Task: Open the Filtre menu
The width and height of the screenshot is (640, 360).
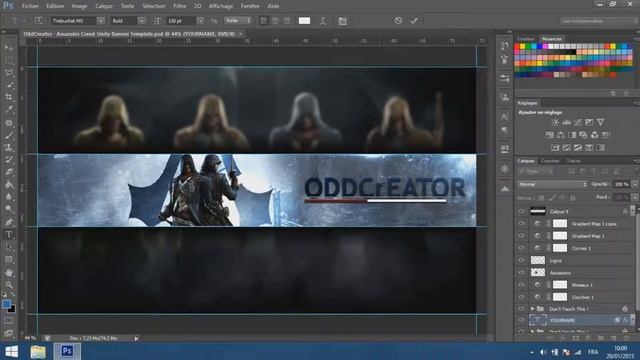Action: tap(180, 6)
